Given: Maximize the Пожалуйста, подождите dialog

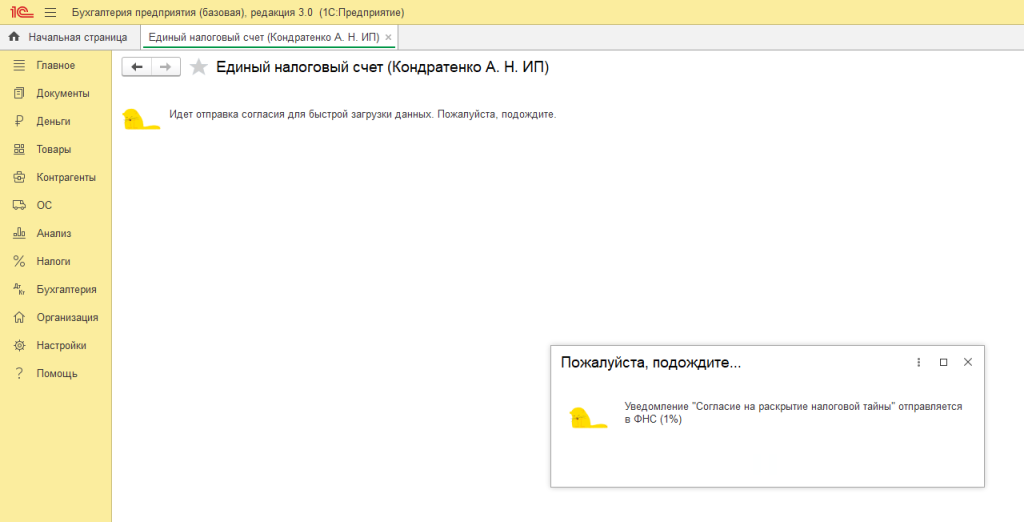Looking at the screenshot, I should (943, 362).
